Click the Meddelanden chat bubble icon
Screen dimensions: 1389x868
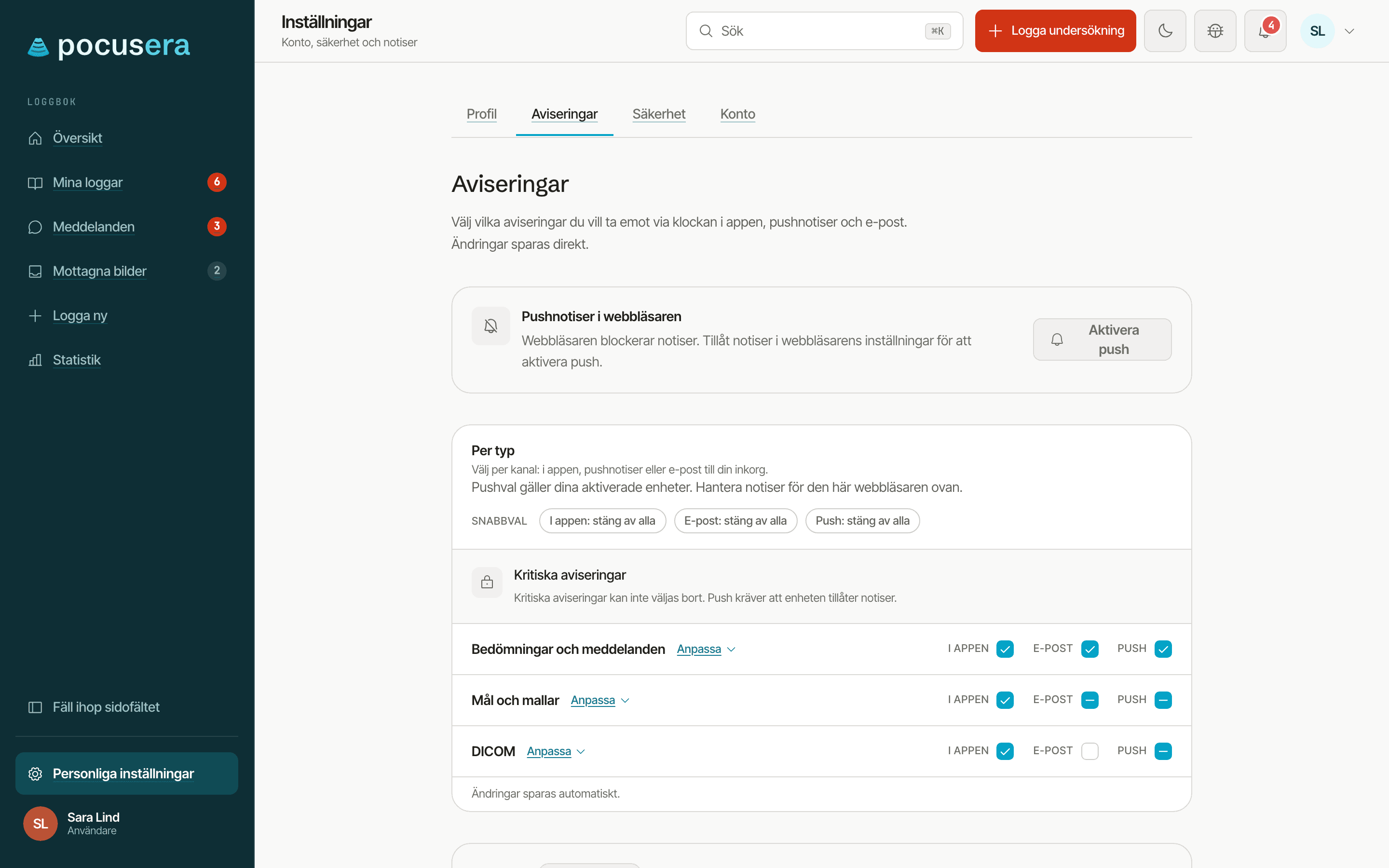pos(35,227)
